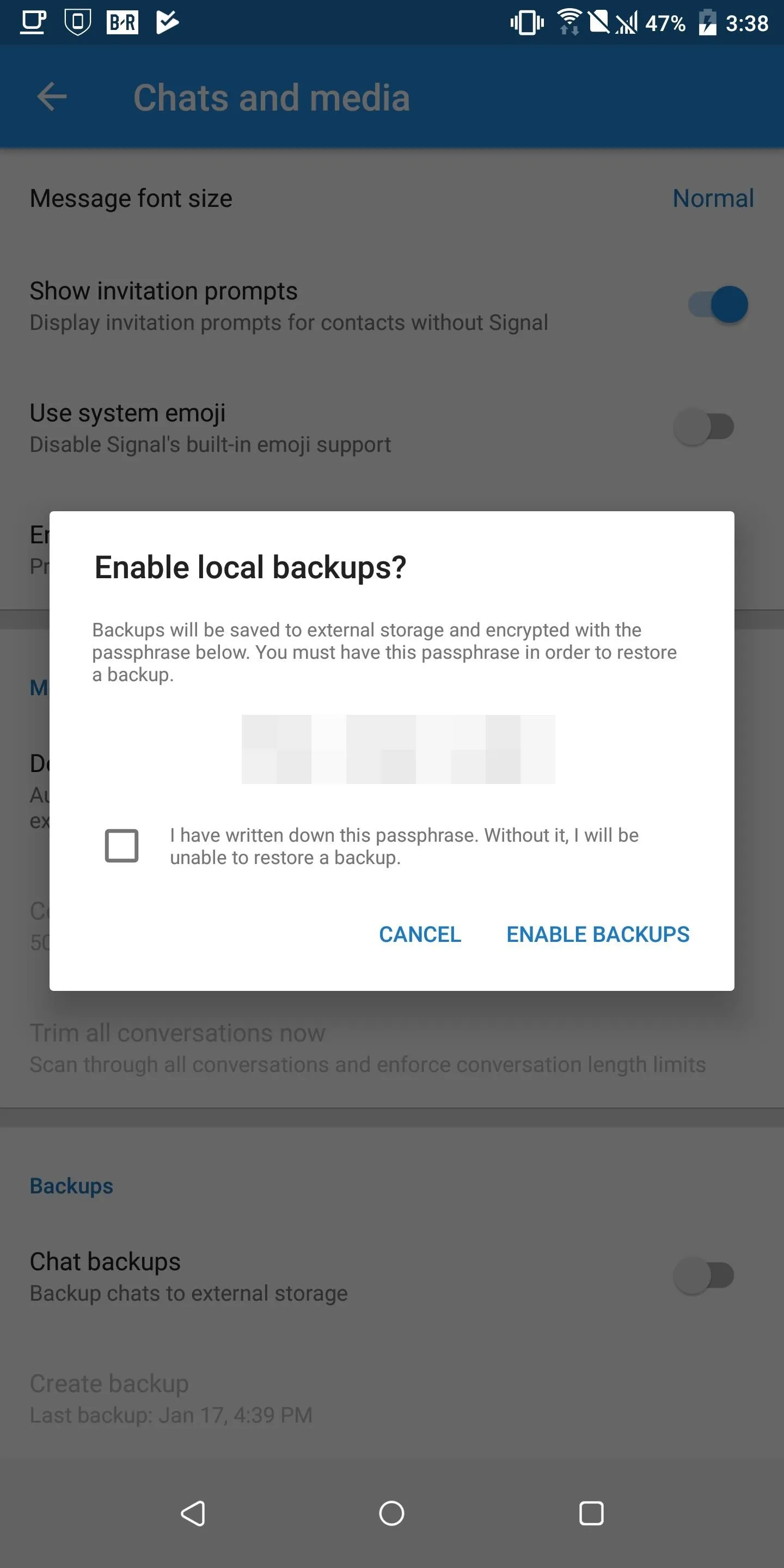
Task: Open recent apps square button
Action: coord(591,1512)
